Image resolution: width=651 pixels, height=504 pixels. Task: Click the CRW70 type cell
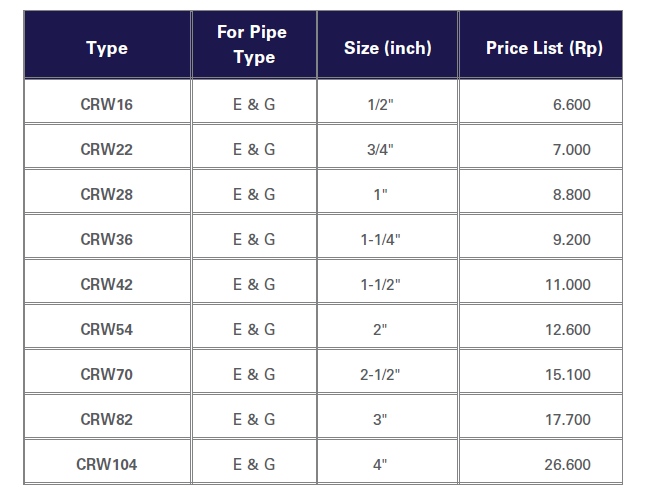107,374
